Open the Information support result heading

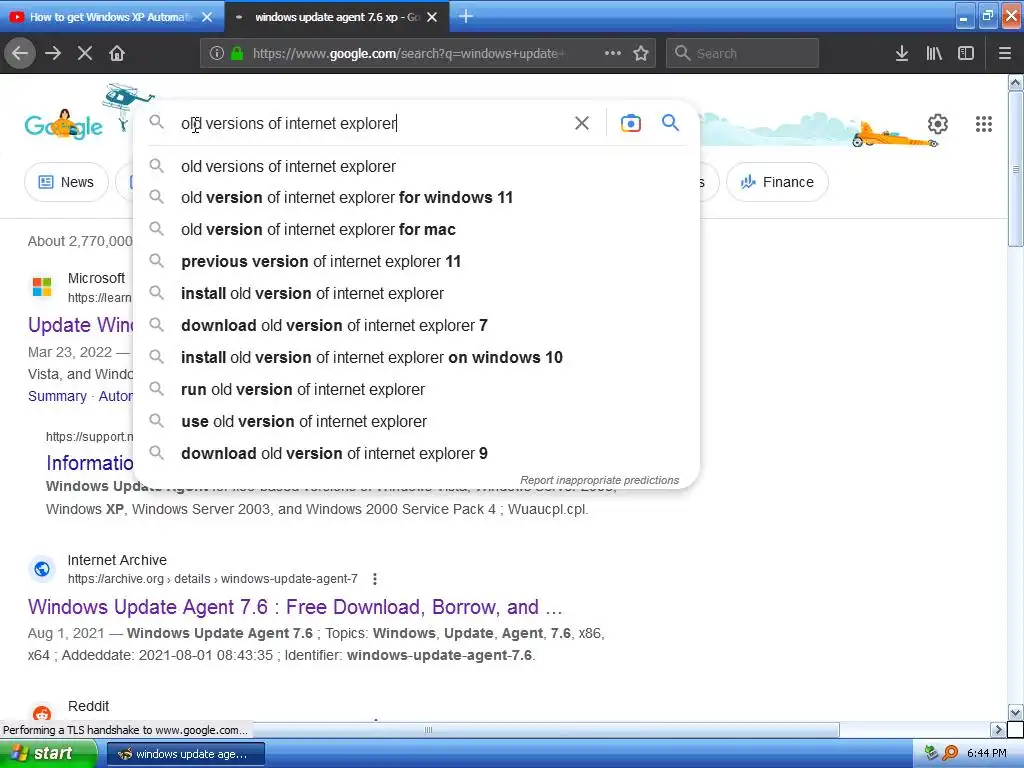89,462
